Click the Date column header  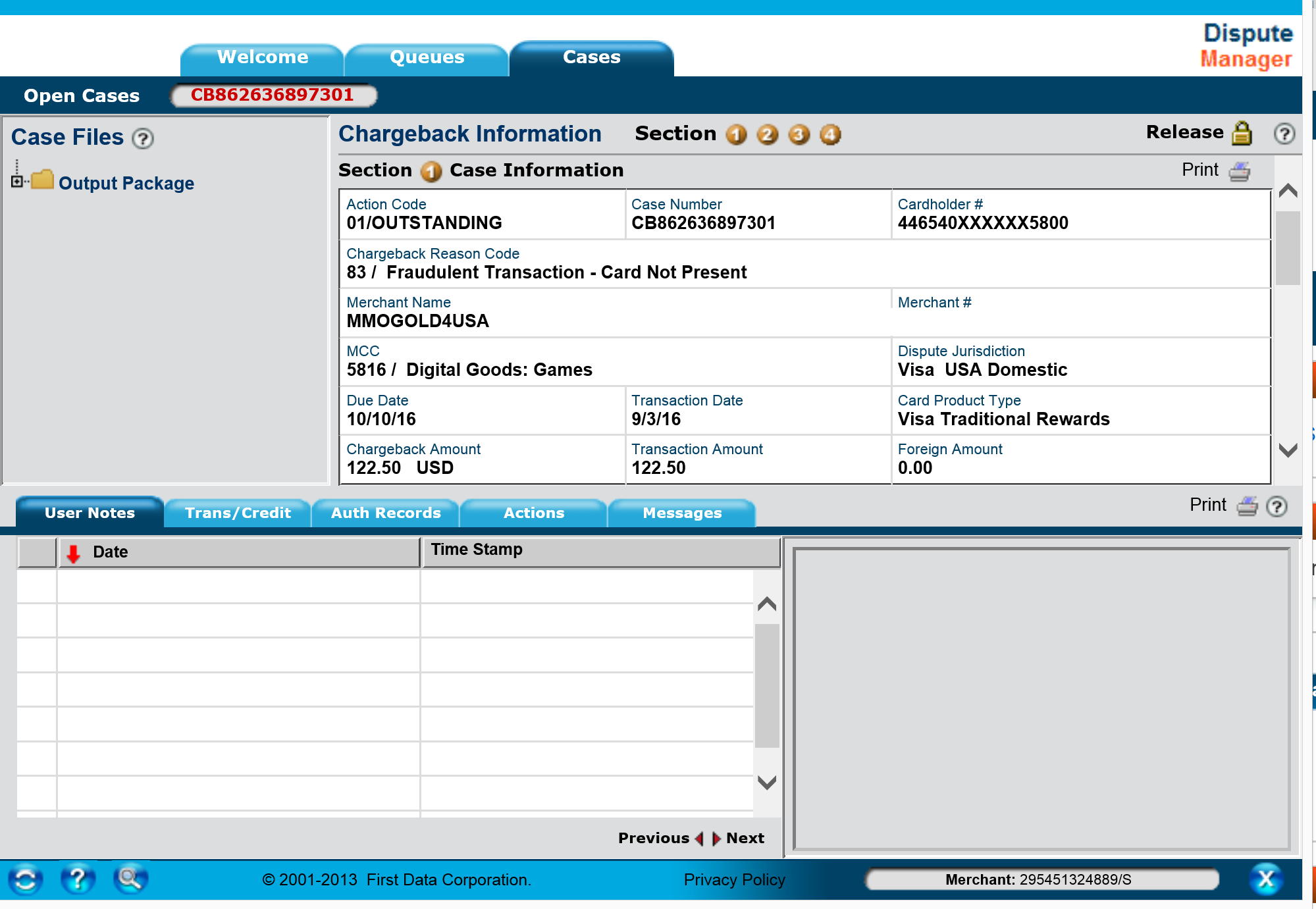(238, 552)
